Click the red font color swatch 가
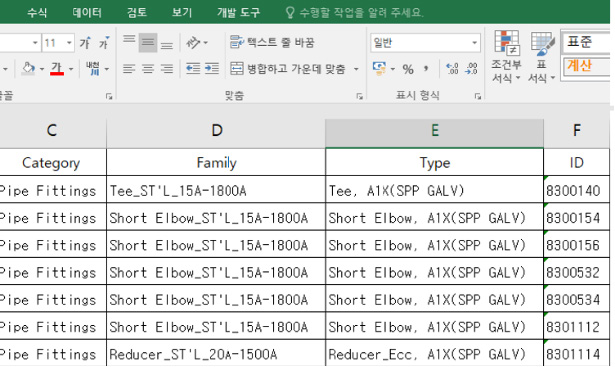The height and width of the screenshot is (367, 615). tap(57, 69)
